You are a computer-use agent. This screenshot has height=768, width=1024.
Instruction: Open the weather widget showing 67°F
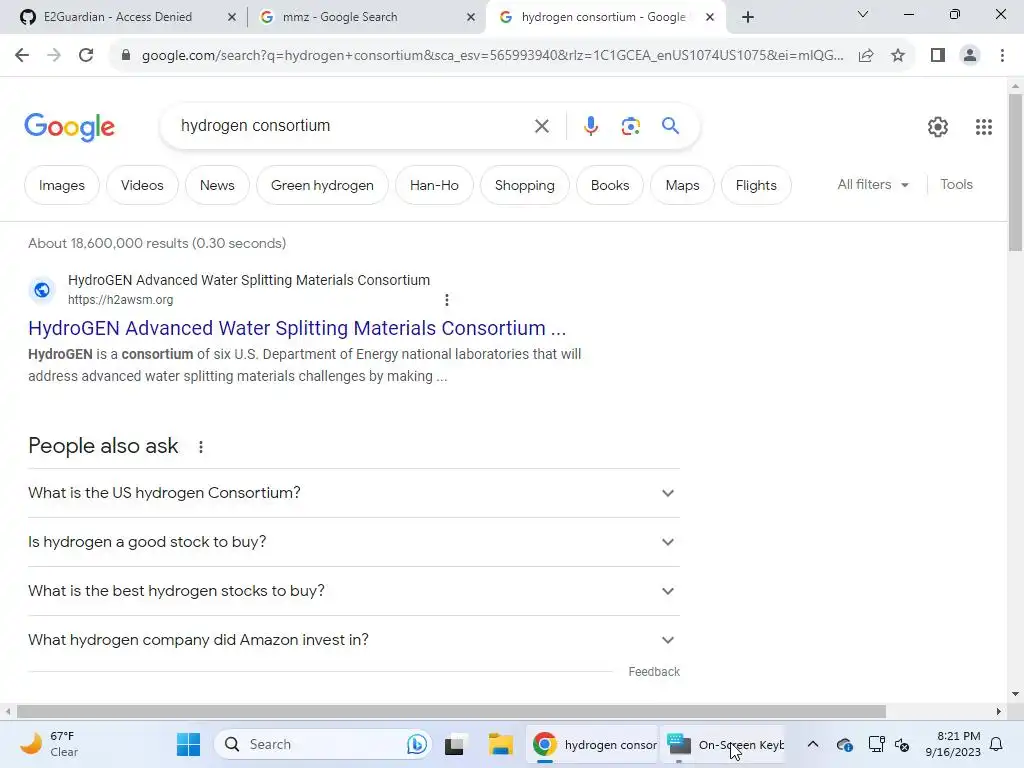[50, 744]
